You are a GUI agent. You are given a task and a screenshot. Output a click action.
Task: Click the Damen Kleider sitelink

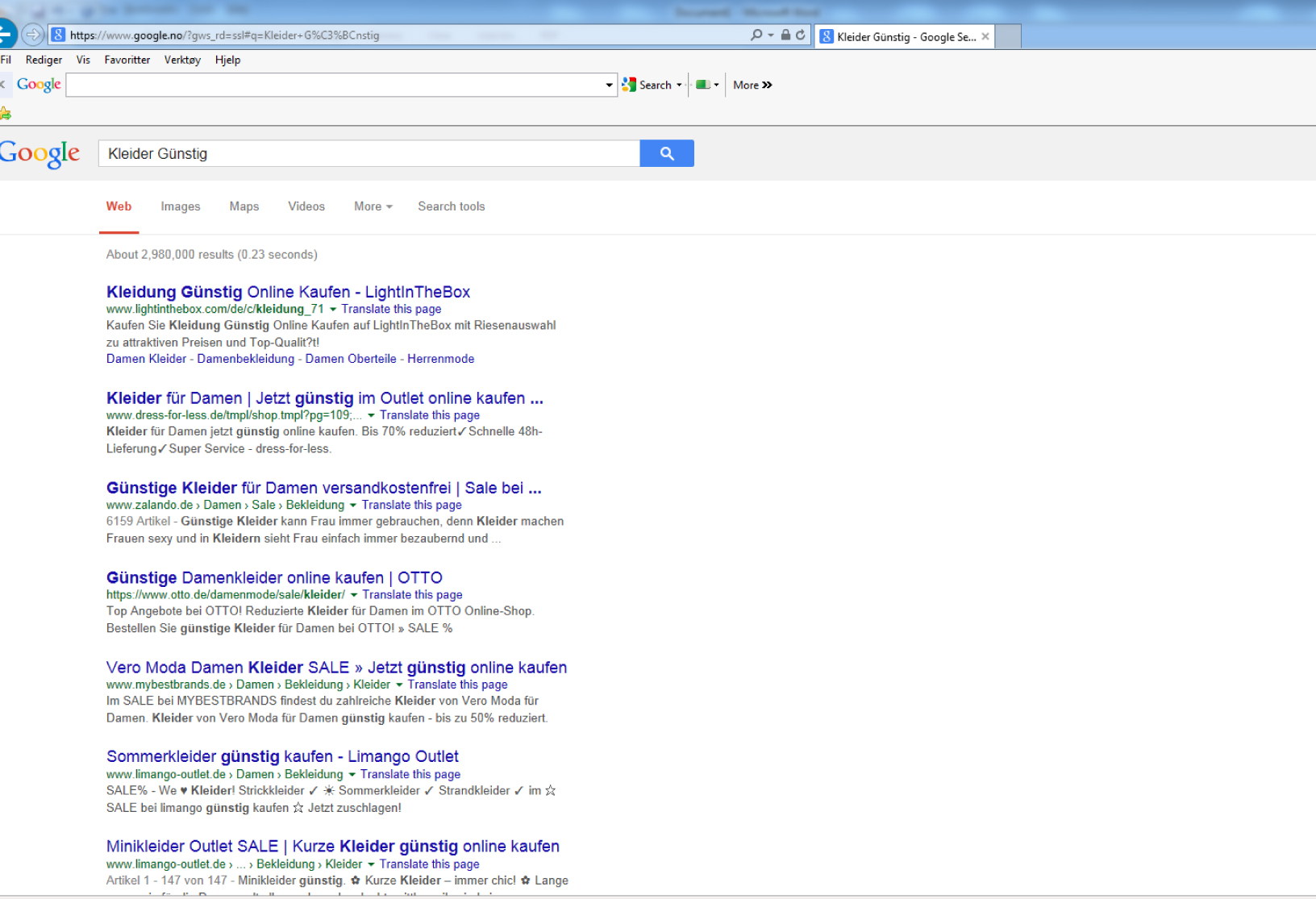click(x=146, y=359)
